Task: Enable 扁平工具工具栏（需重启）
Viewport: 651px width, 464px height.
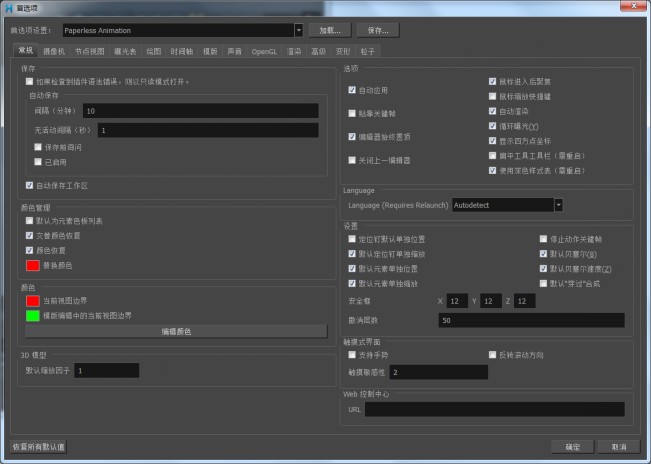Action: click(492, 156)
